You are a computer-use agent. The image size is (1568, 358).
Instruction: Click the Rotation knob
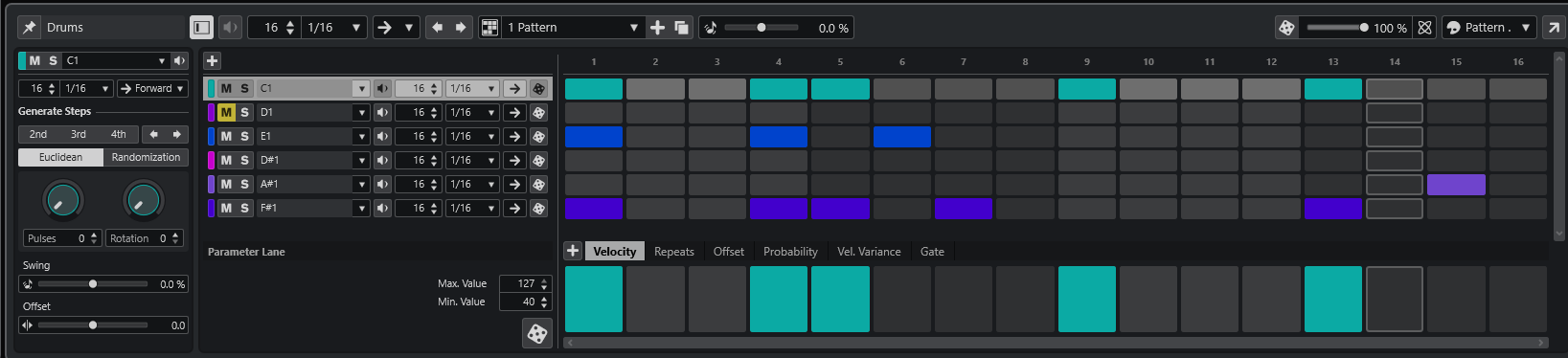[143, 201]
